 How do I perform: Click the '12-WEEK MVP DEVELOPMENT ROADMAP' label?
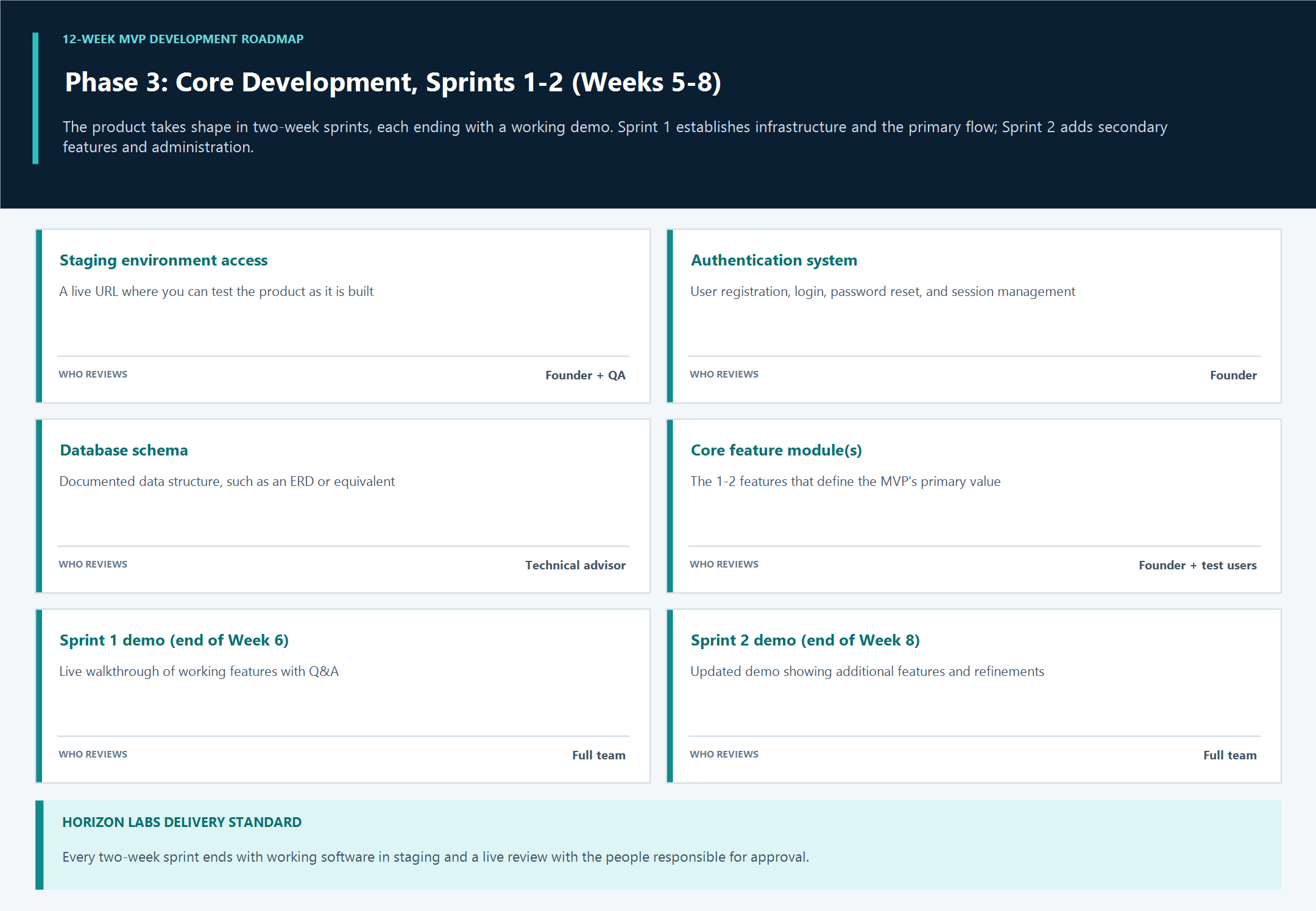coord(183,39)
